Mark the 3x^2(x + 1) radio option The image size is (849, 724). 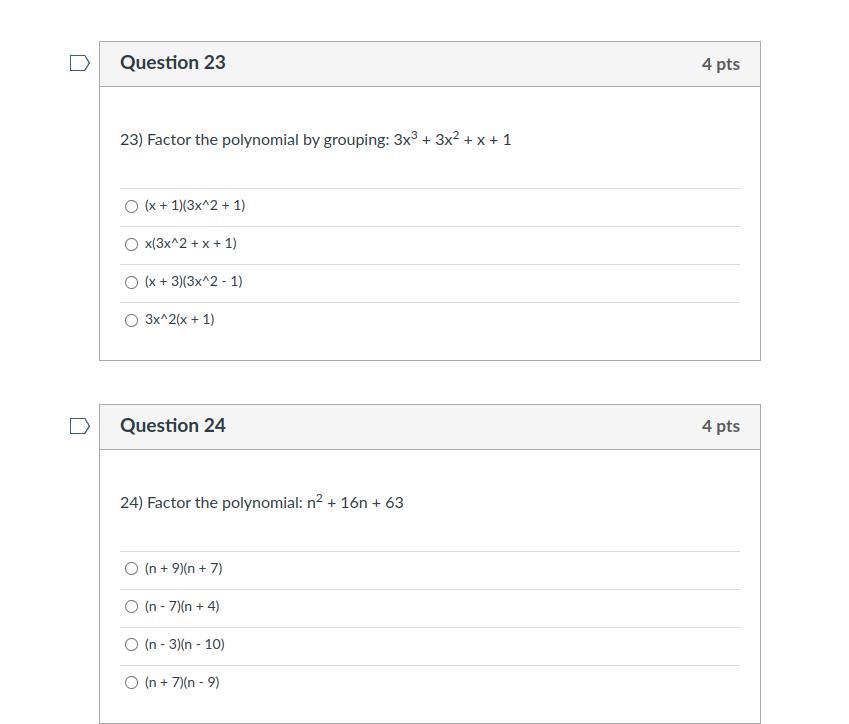(132, 320)
